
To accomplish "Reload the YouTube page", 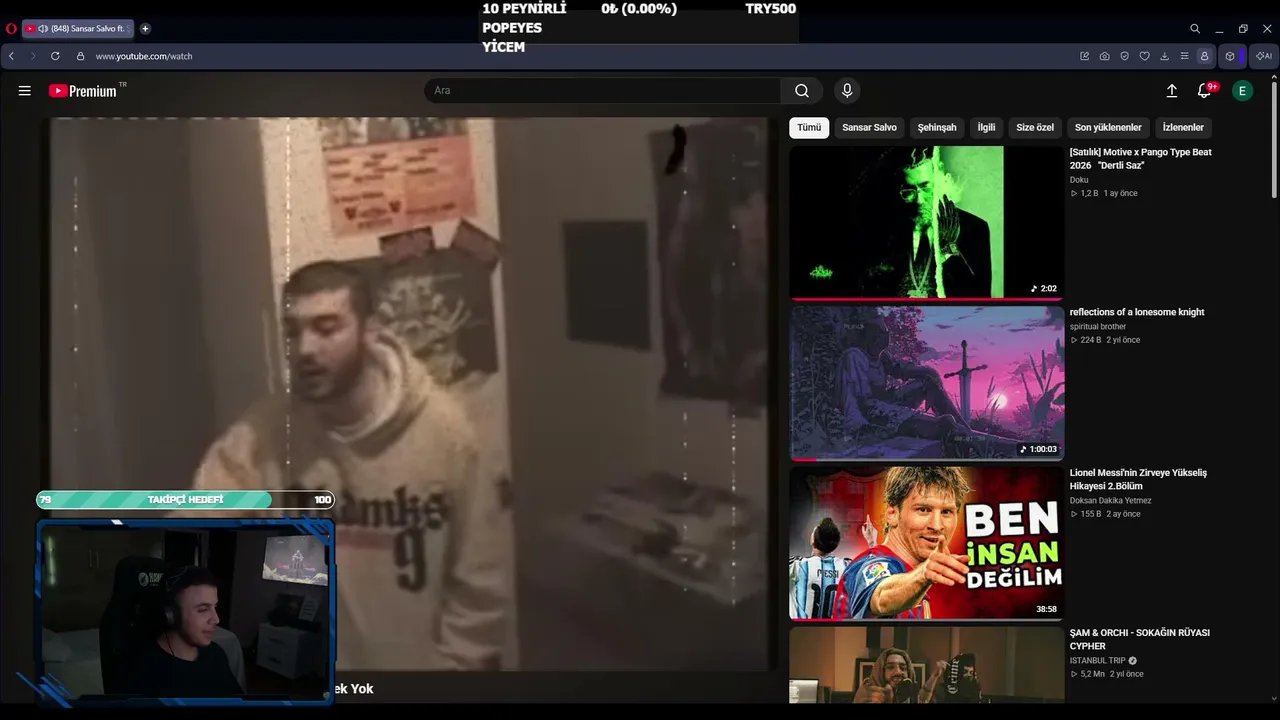I will point(55,56).
